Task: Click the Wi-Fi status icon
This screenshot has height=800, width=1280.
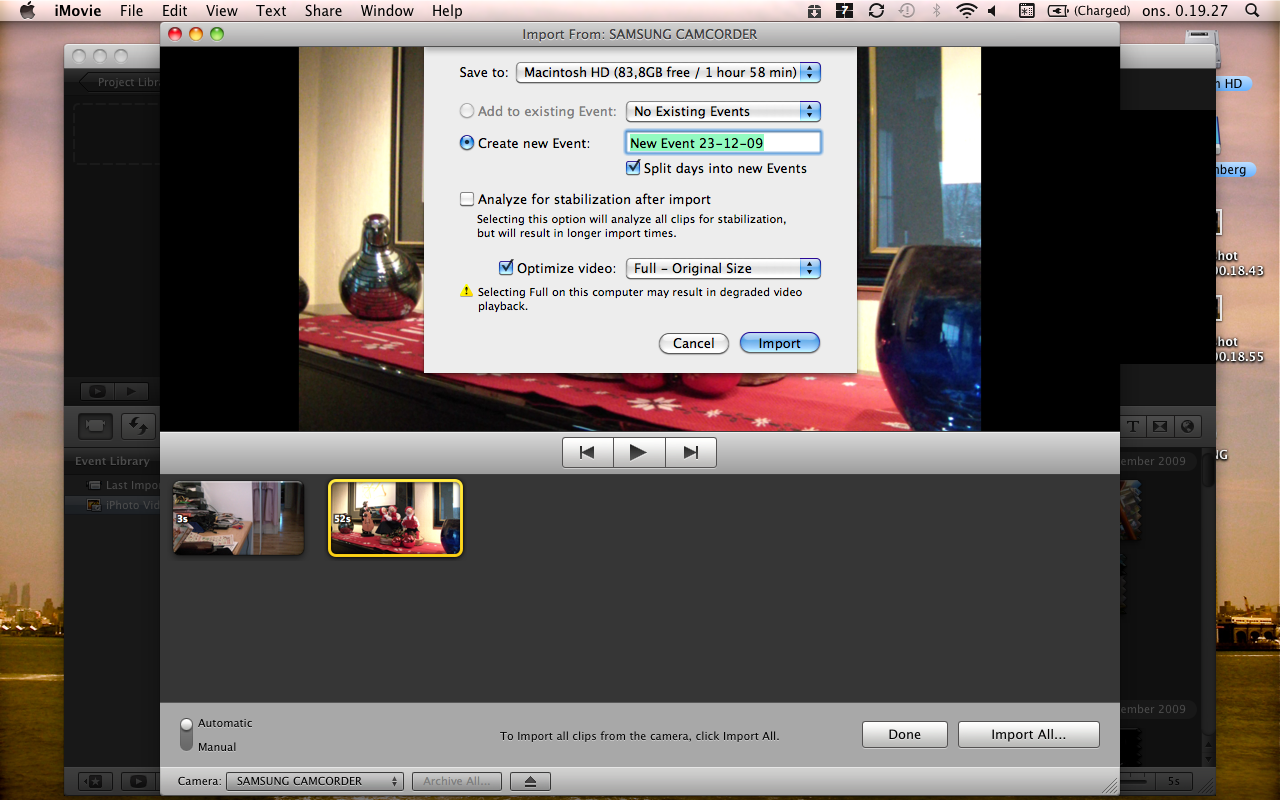Action: (x=966, y=11)
